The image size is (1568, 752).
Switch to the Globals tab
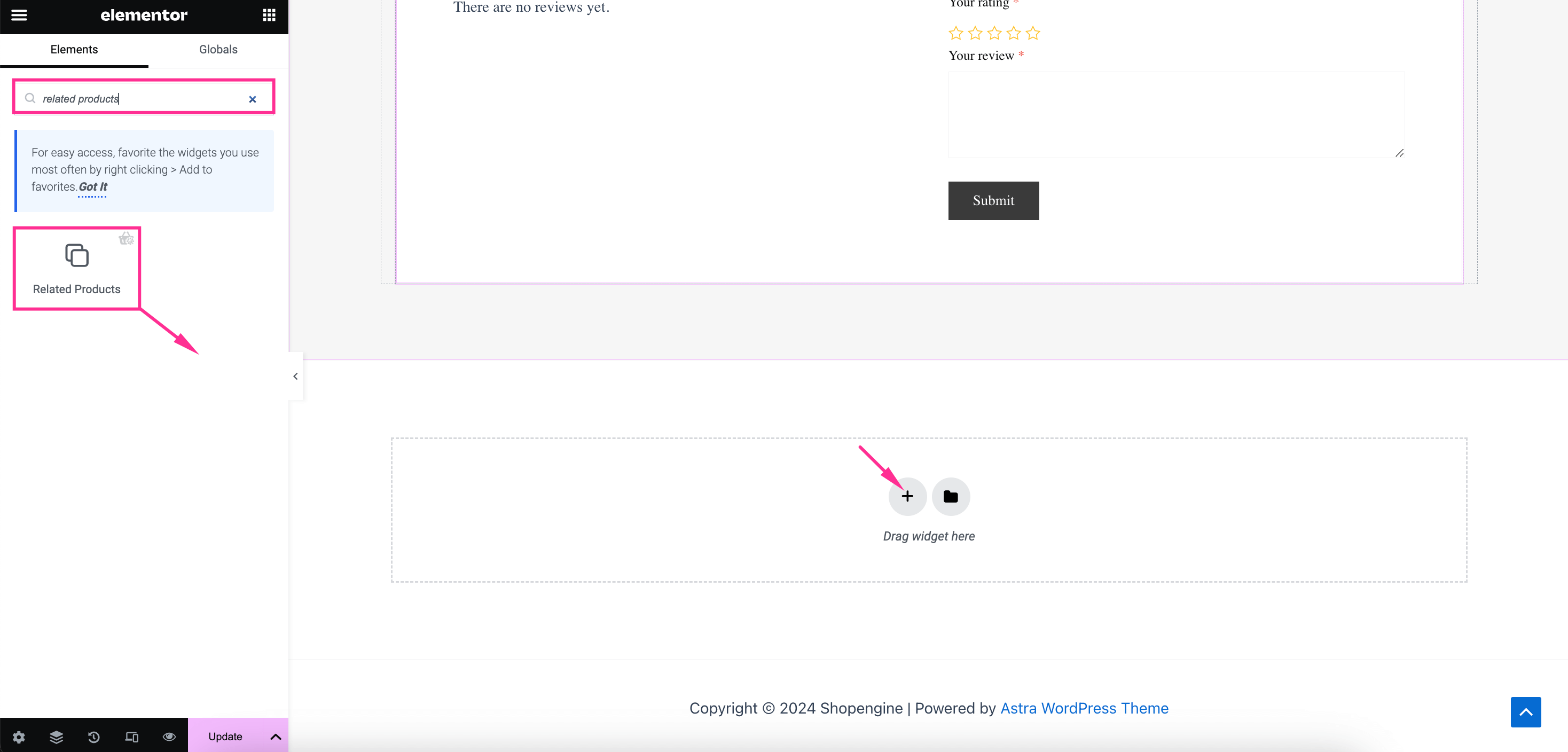(218, 49)
